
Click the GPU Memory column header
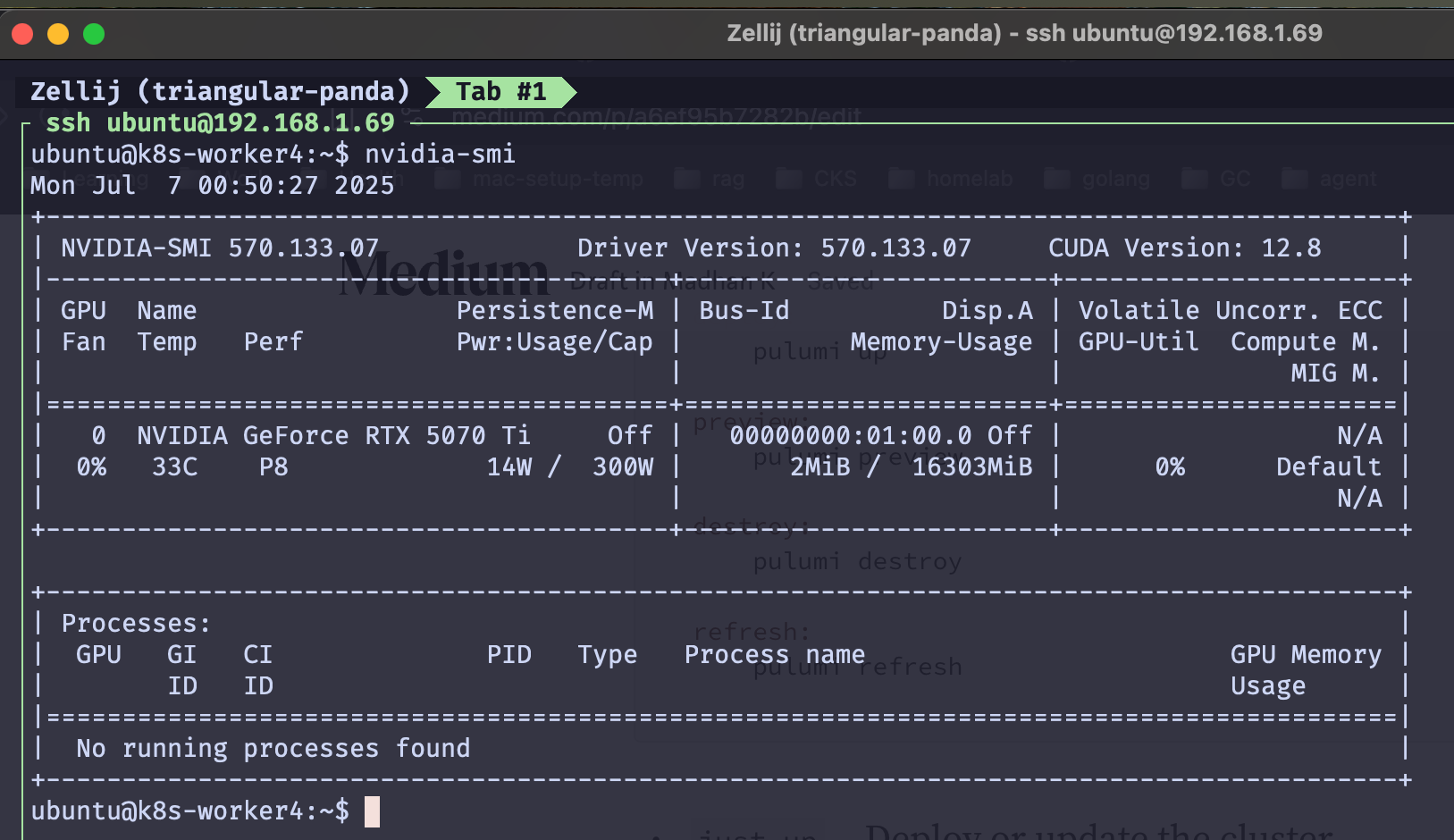(x=1306, y=654)
